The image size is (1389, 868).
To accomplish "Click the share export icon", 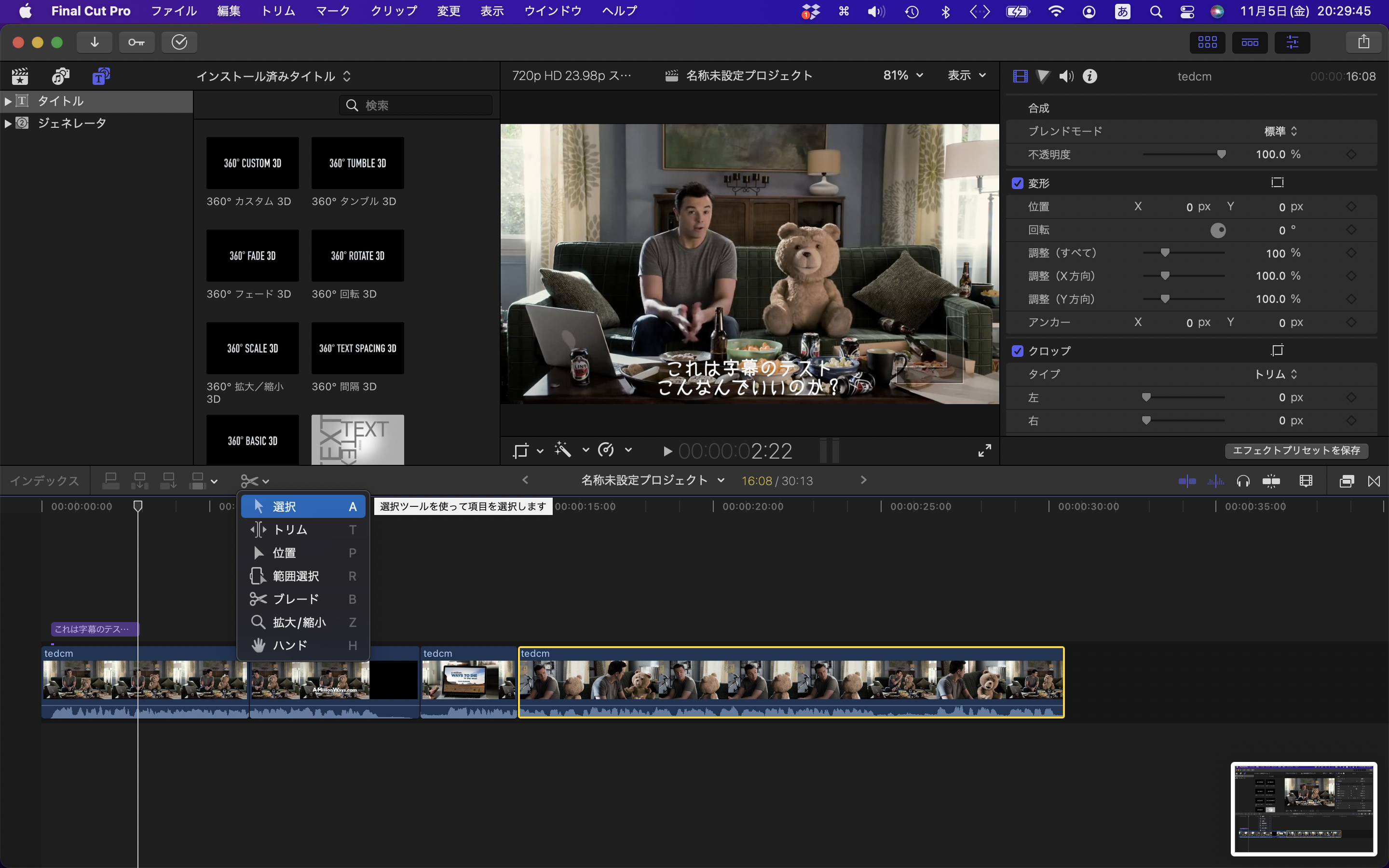I will point(1363,42).
